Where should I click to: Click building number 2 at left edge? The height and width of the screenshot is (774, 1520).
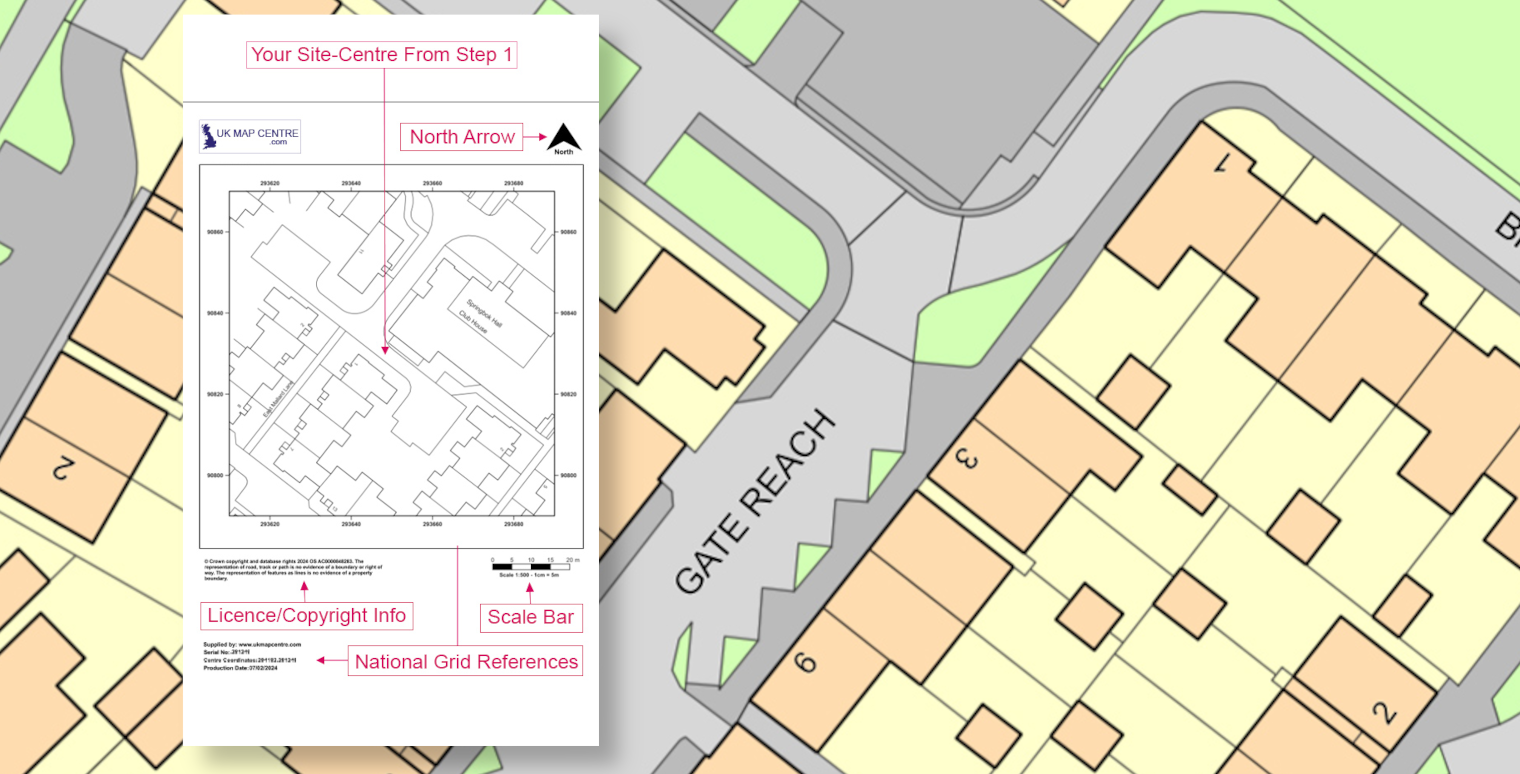pos(62,467)
